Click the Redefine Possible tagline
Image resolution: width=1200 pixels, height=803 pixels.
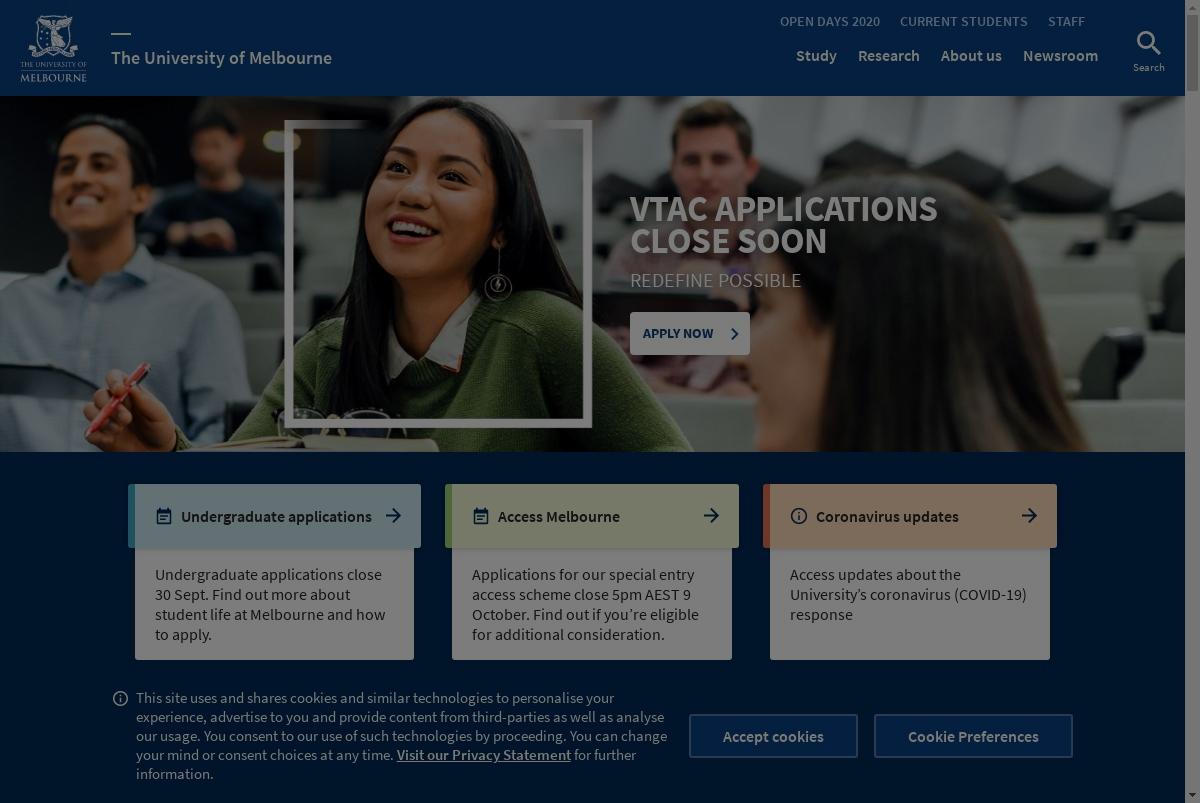point(715,281)
